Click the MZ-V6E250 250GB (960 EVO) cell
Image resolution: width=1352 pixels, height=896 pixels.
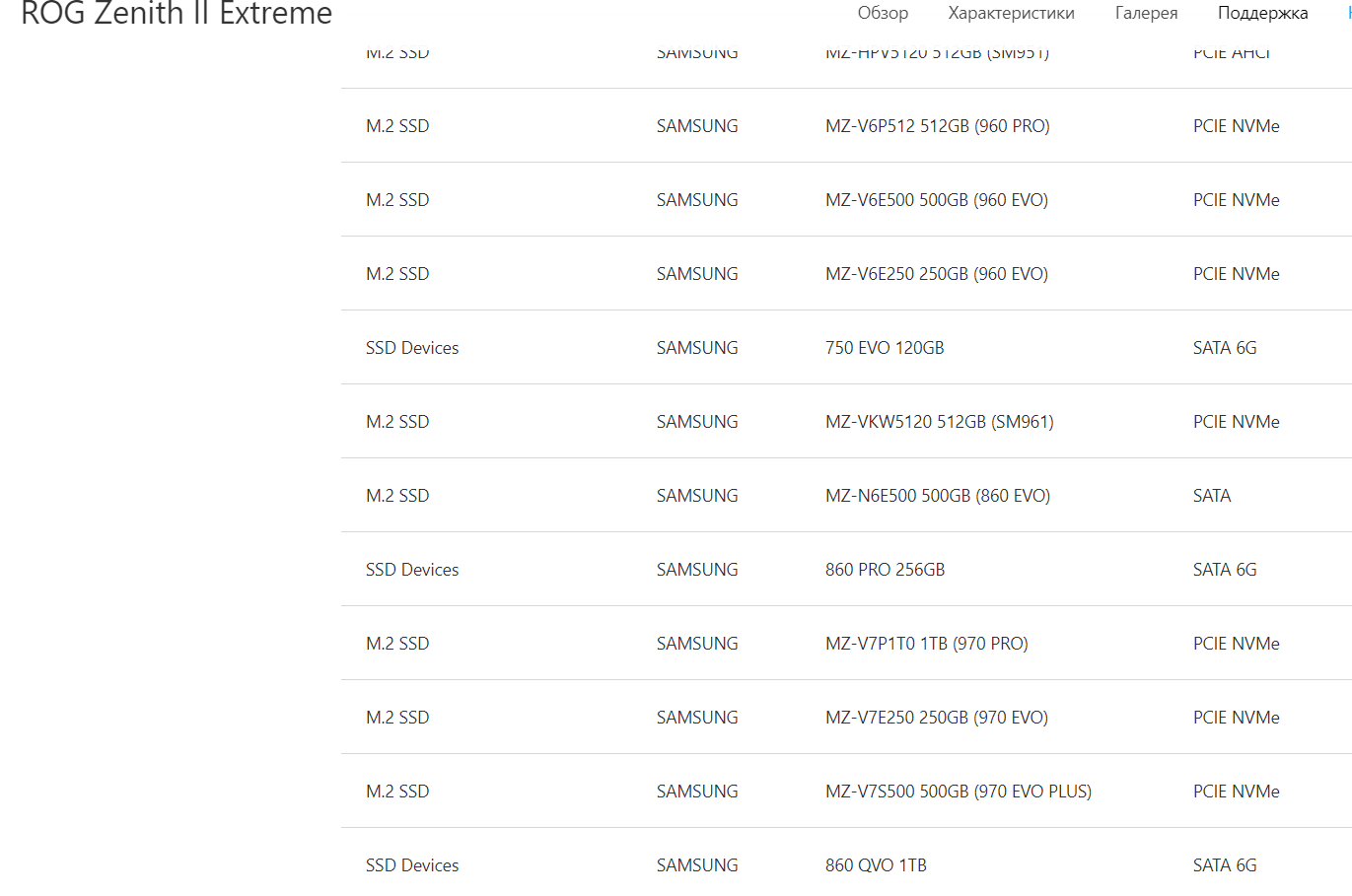pyautogui.click(x=936, y=274)
